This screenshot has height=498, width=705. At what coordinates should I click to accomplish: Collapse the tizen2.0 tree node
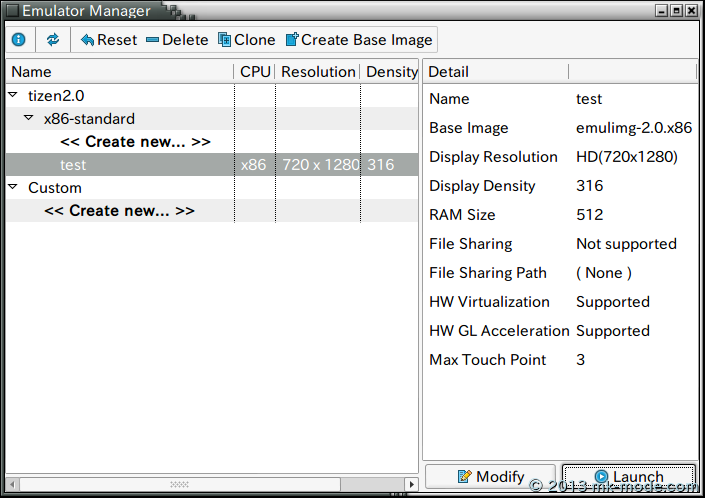coord(13,96)
